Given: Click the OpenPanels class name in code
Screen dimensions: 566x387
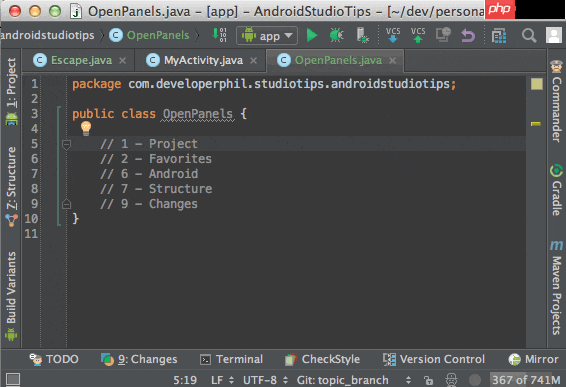Looking at the screenshot, I should click(x=197, y=114).
